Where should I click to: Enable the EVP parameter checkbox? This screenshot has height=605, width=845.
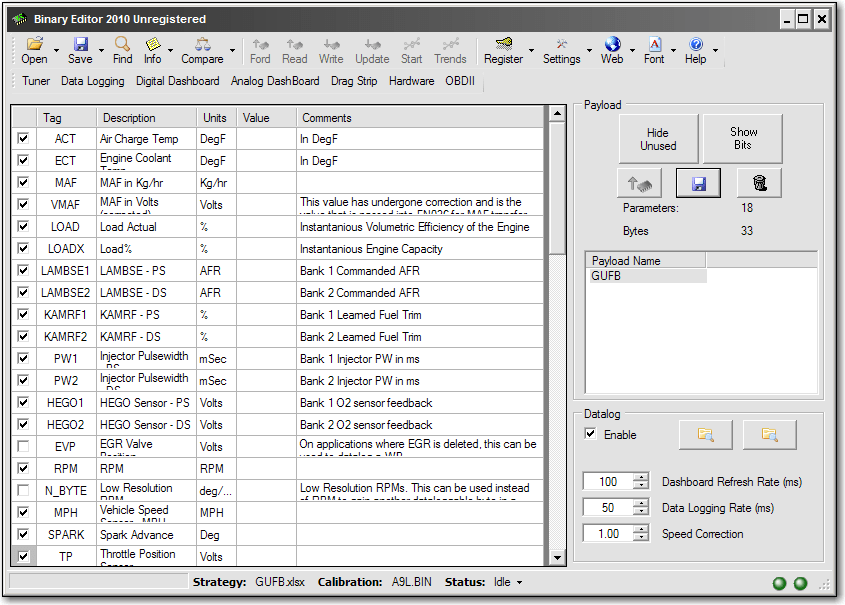tap(23, 446)
